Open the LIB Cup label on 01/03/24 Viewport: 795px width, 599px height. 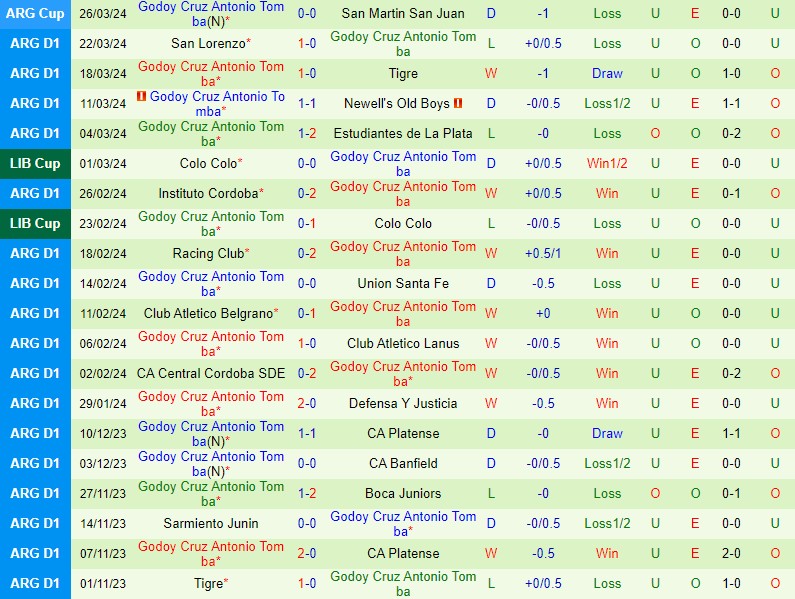click(x=35, y=163)
